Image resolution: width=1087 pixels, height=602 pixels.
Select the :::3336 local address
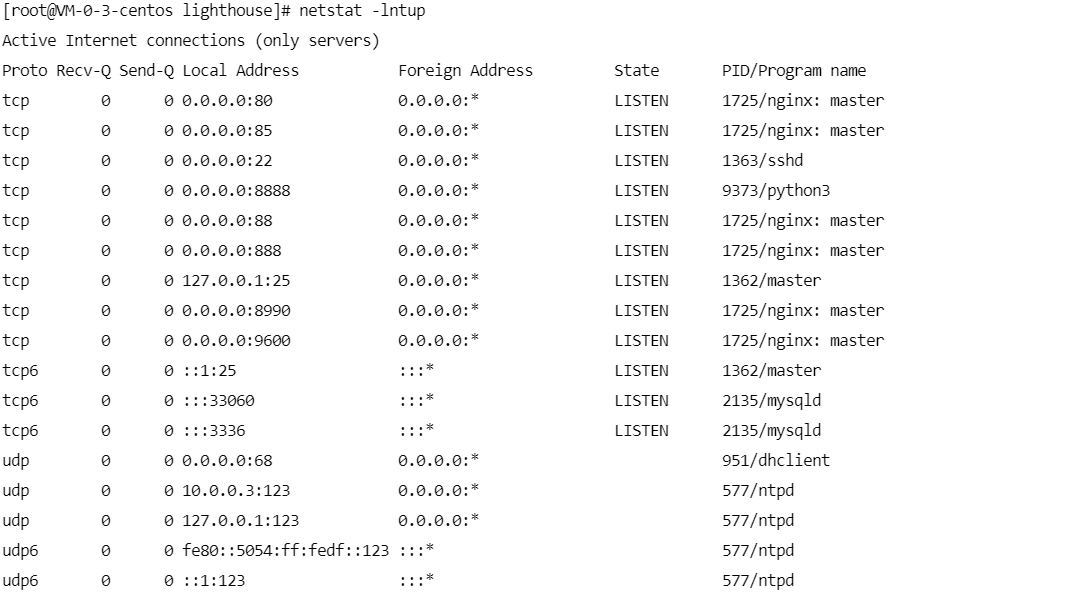(x=214, y=431)
